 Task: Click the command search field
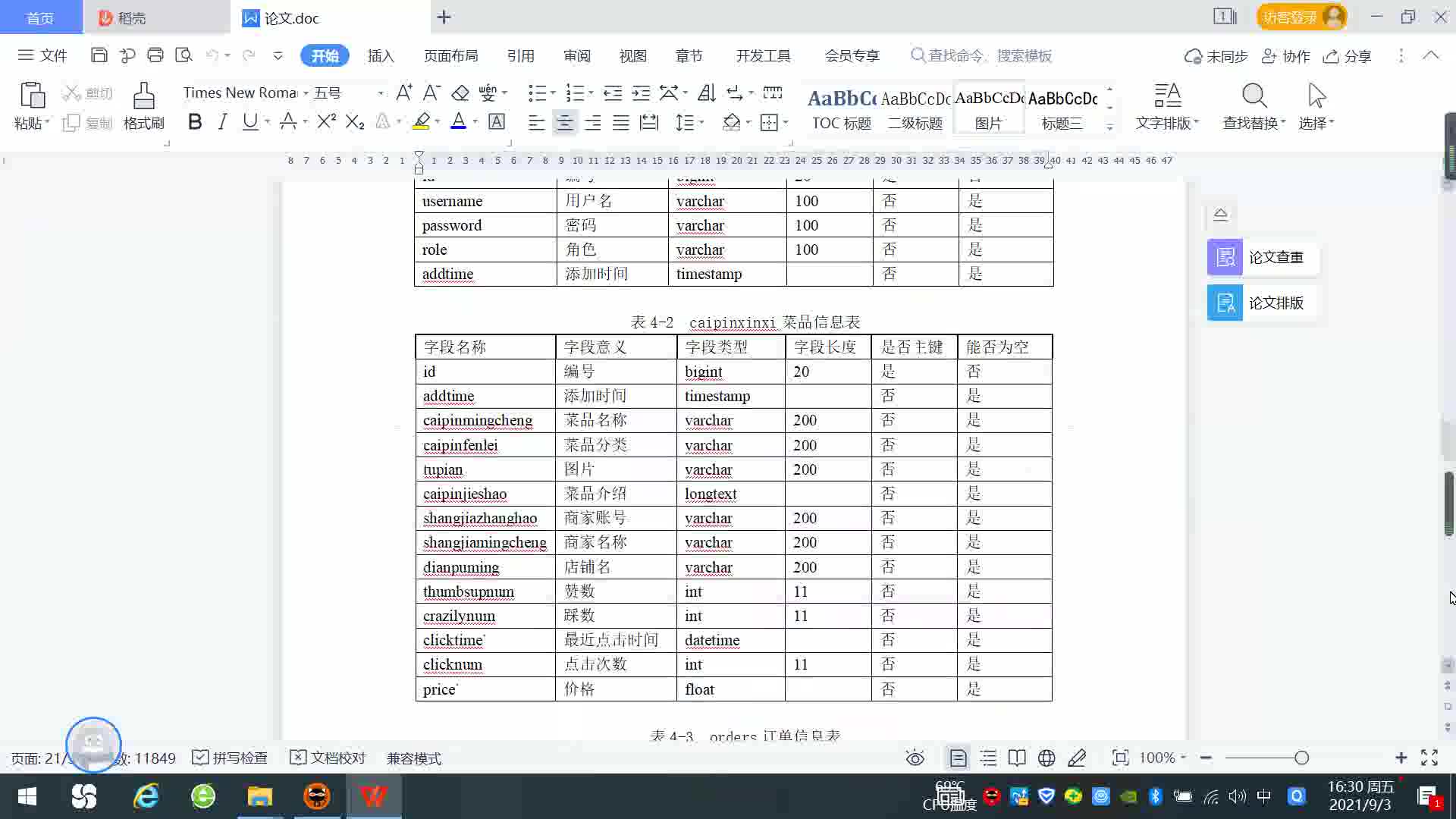982,55
